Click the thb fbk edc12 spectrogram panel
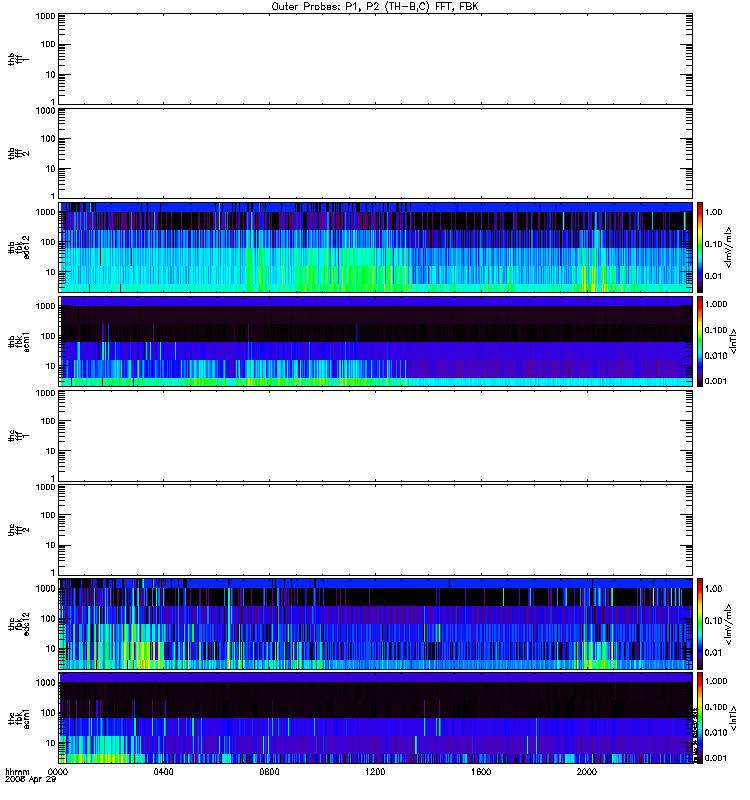The height and width of the screenshot is (800, 750). pos(375,247)
